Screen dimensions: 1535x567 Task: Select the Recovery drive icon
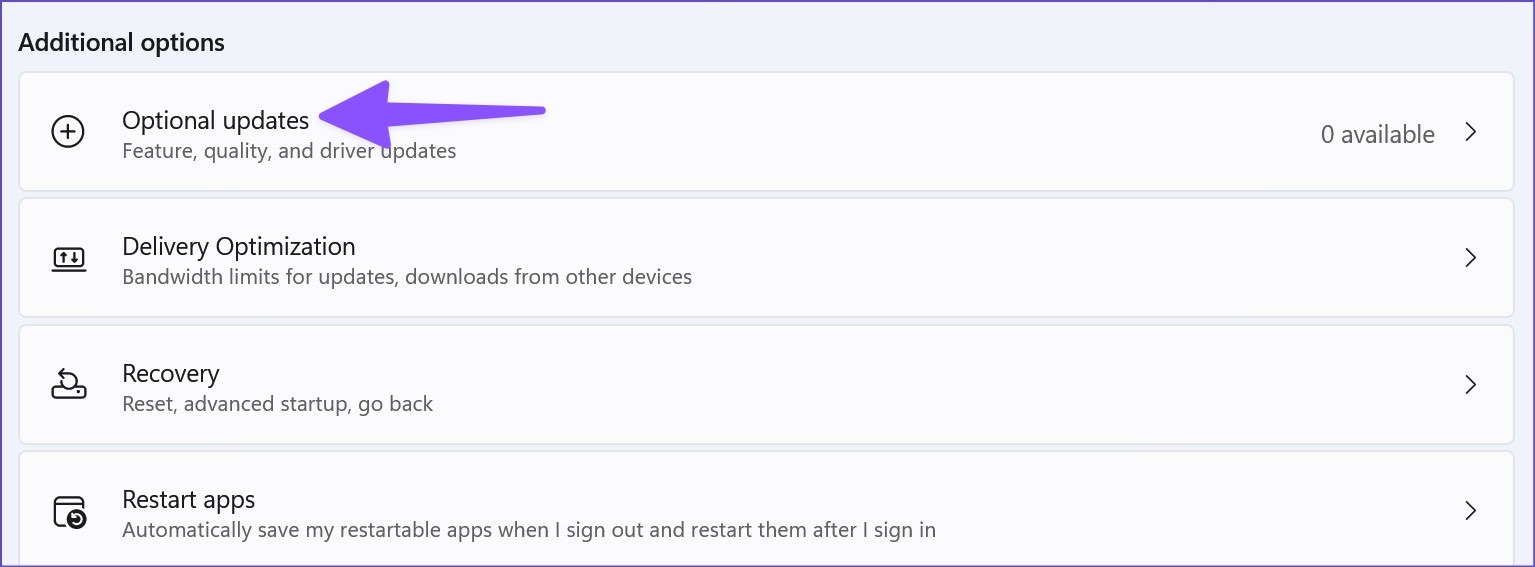tap(68, 385)
